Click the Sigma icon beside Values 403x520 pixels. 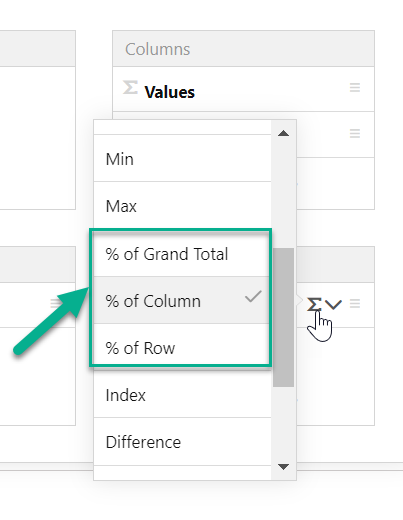130,87
